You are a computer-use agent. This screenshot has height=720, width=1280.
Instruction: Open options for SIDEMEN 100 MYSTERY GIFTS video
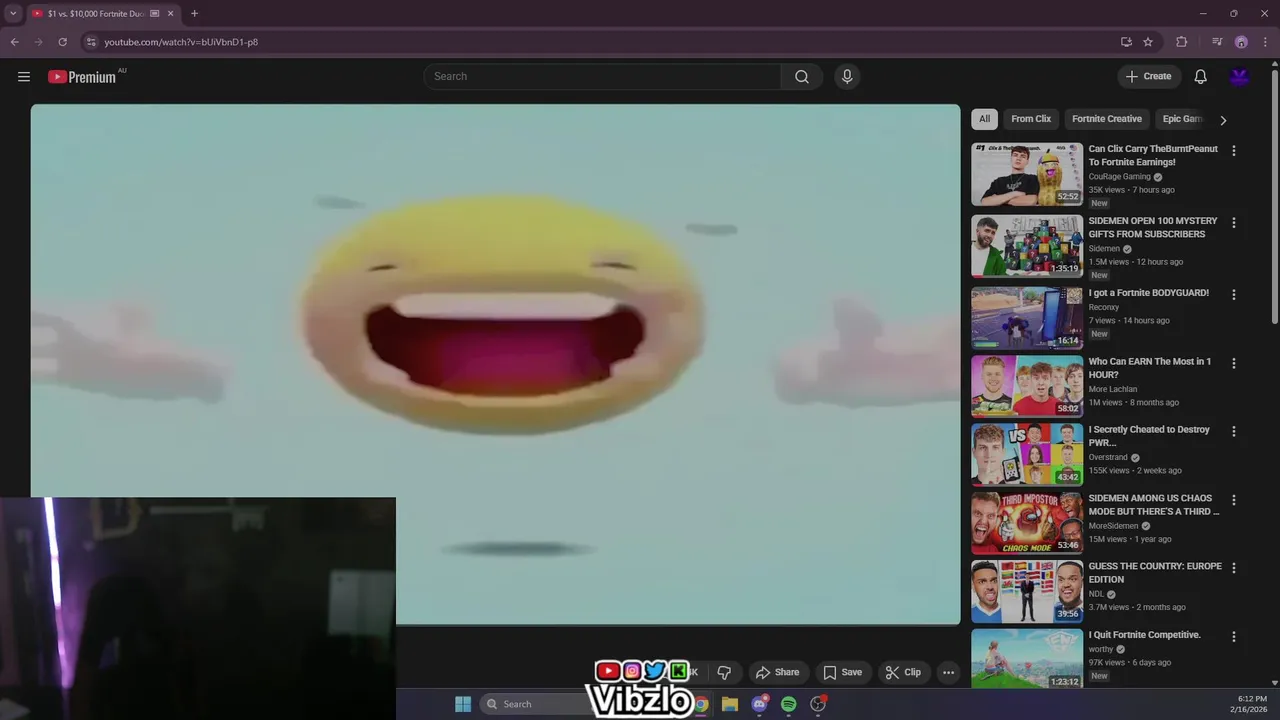(x=1233, y=223)
